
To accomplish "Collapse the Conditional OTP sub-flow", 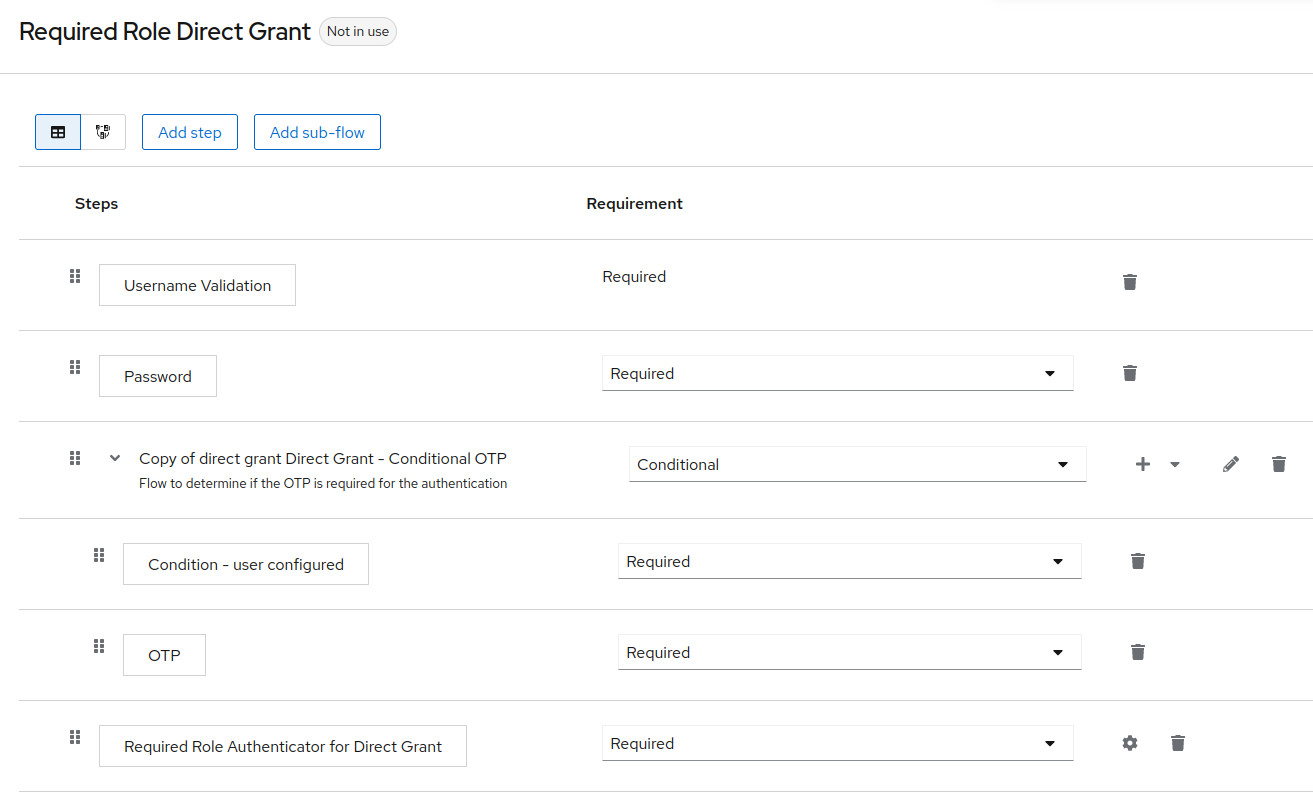I will point(115,458).
